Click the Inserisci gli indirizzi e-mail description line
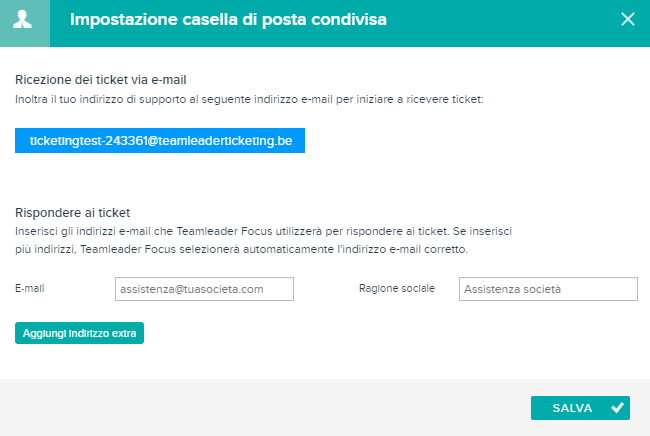 [263, 231]
